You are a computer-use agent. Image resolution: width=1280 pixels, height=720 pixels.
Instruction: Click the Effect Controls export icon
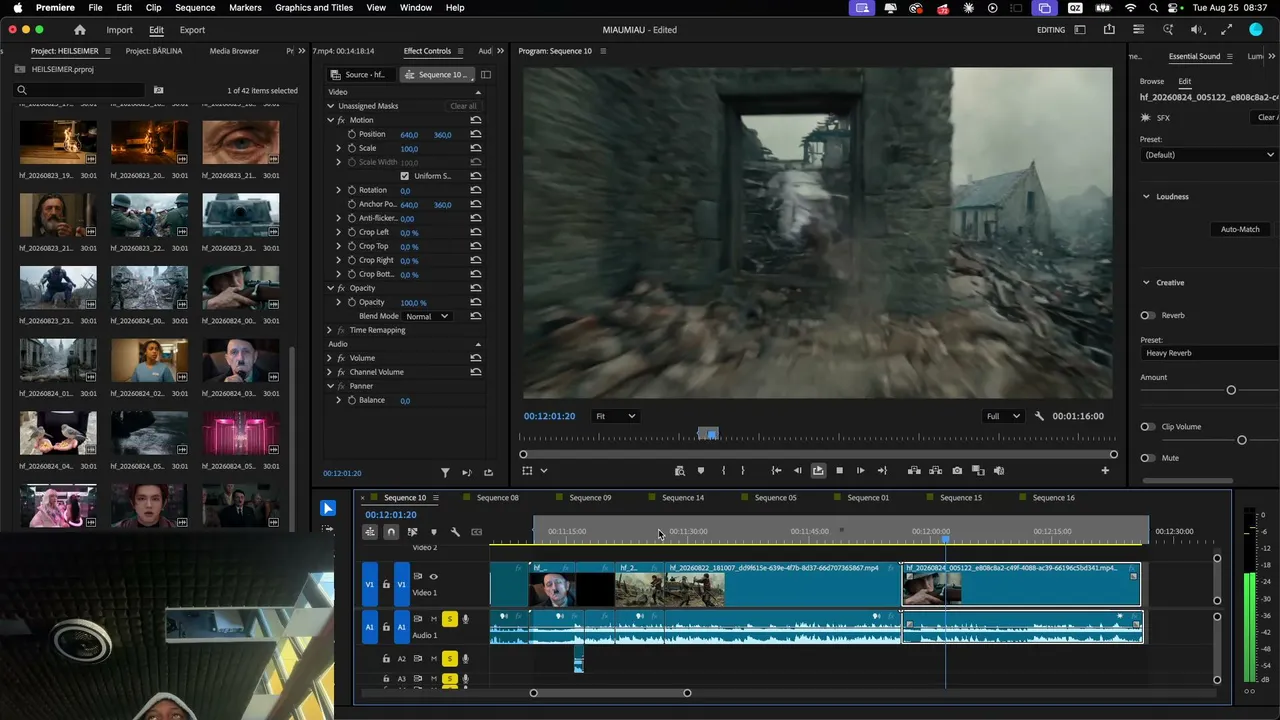click(488, 473)
